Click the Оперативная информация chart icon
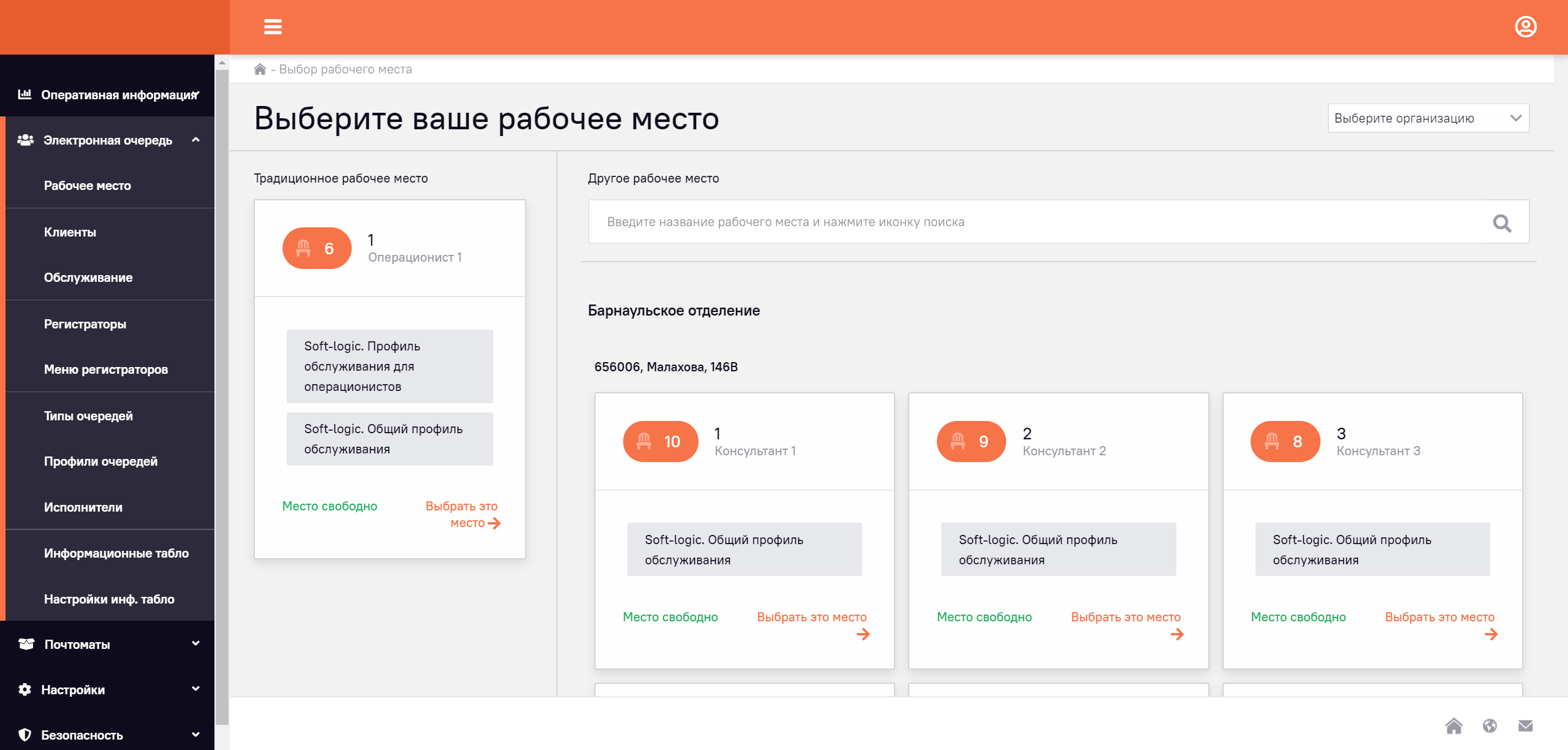Image resolution: width=1568 pixels, height=750 pixels. 25,94
